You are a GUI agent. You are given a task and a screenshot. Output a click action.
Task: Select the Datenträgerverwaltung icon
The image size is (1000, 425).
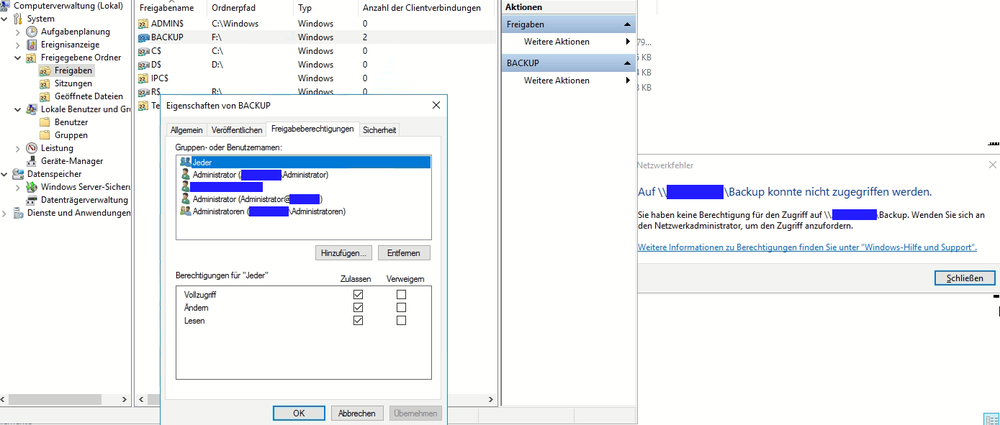point(33,200)
